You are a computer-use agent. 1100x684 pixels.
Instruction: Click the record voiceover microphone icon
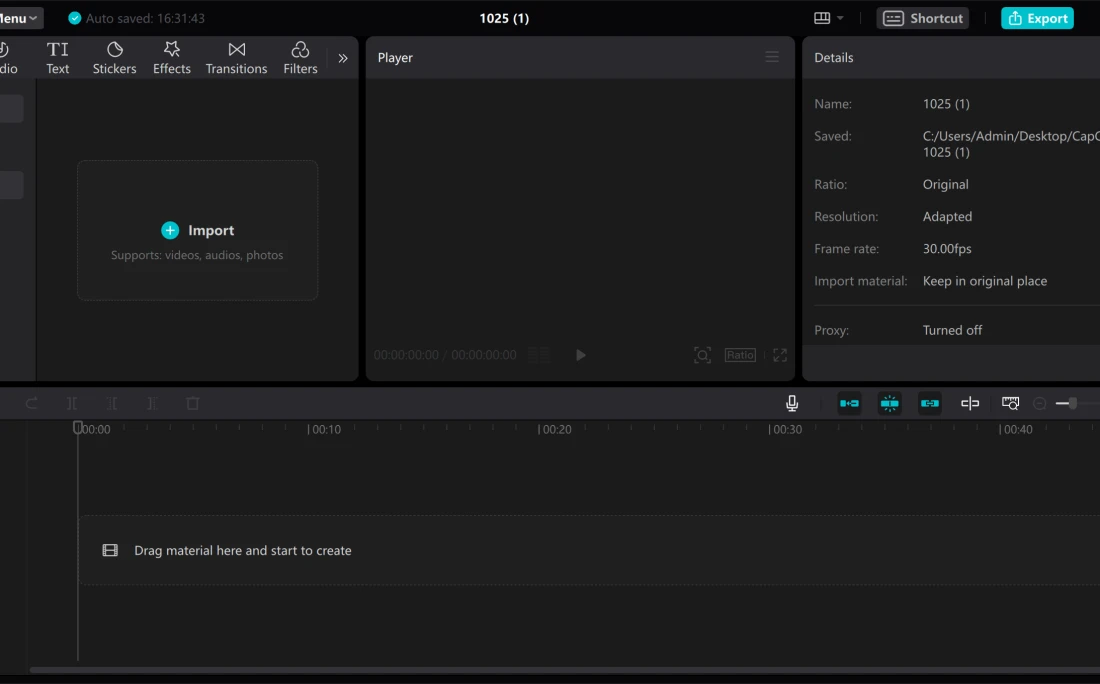click(792, 403)
